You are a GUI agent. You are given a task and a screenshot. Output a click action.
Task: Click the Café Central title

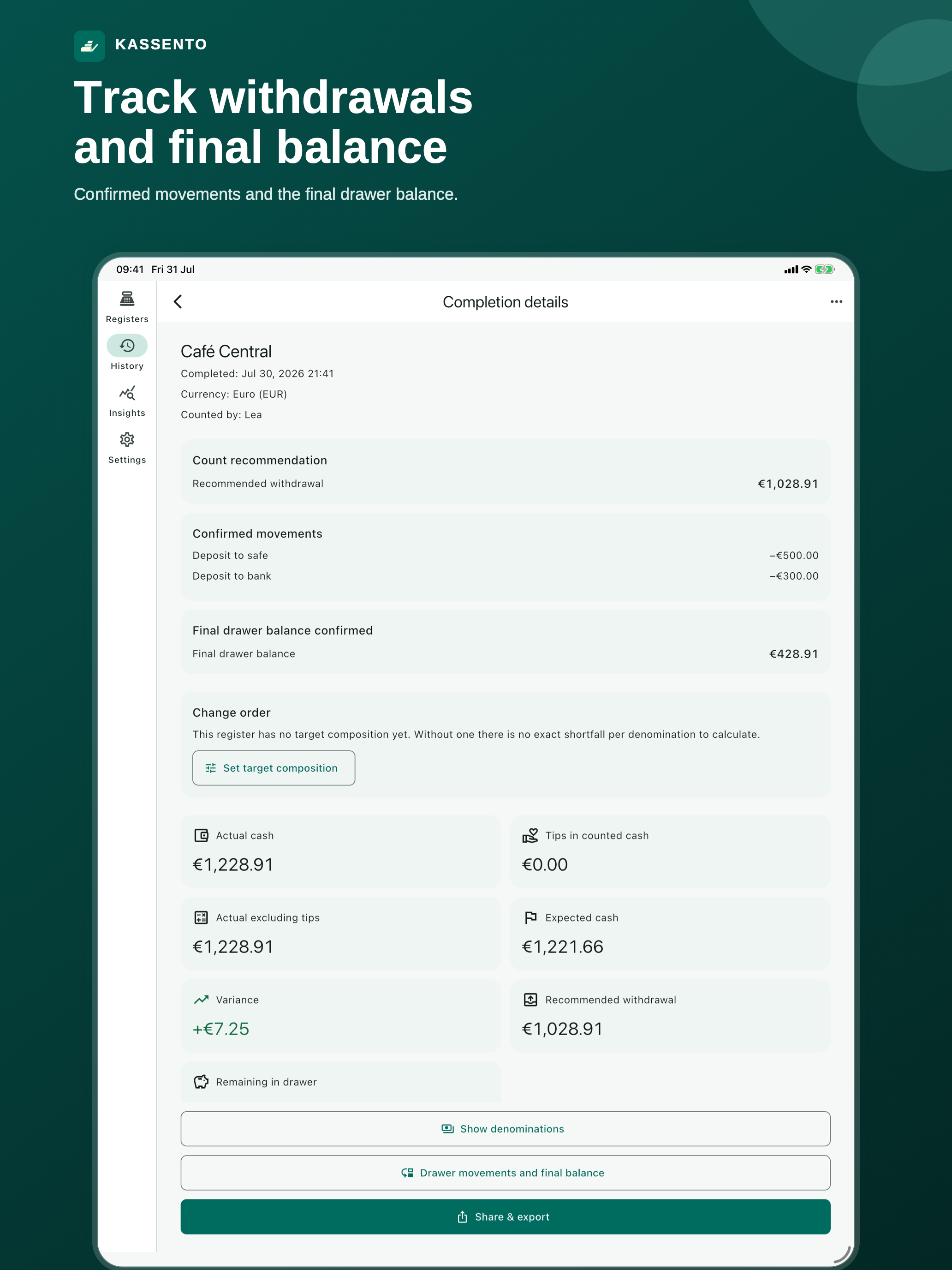pos(226,351)
